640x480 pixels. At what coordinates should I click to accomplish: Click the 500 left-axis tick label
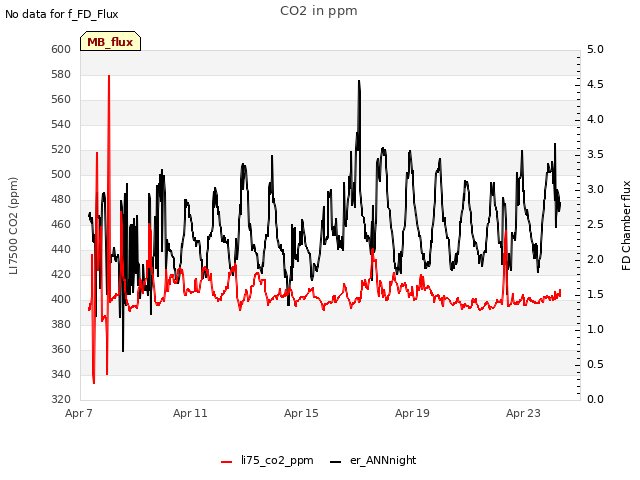(61, 174)
